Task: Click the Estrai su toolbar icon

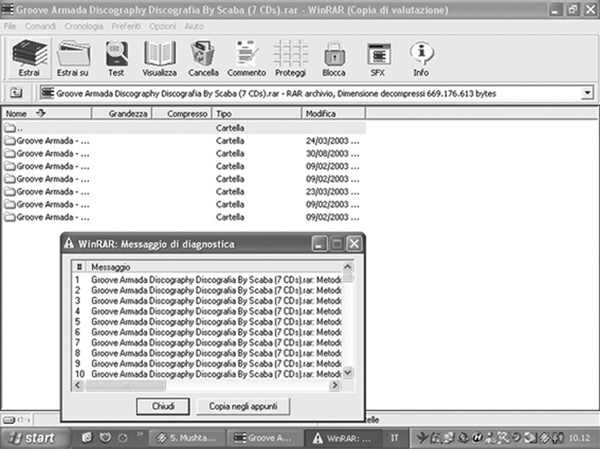Action: pos(73,58)
